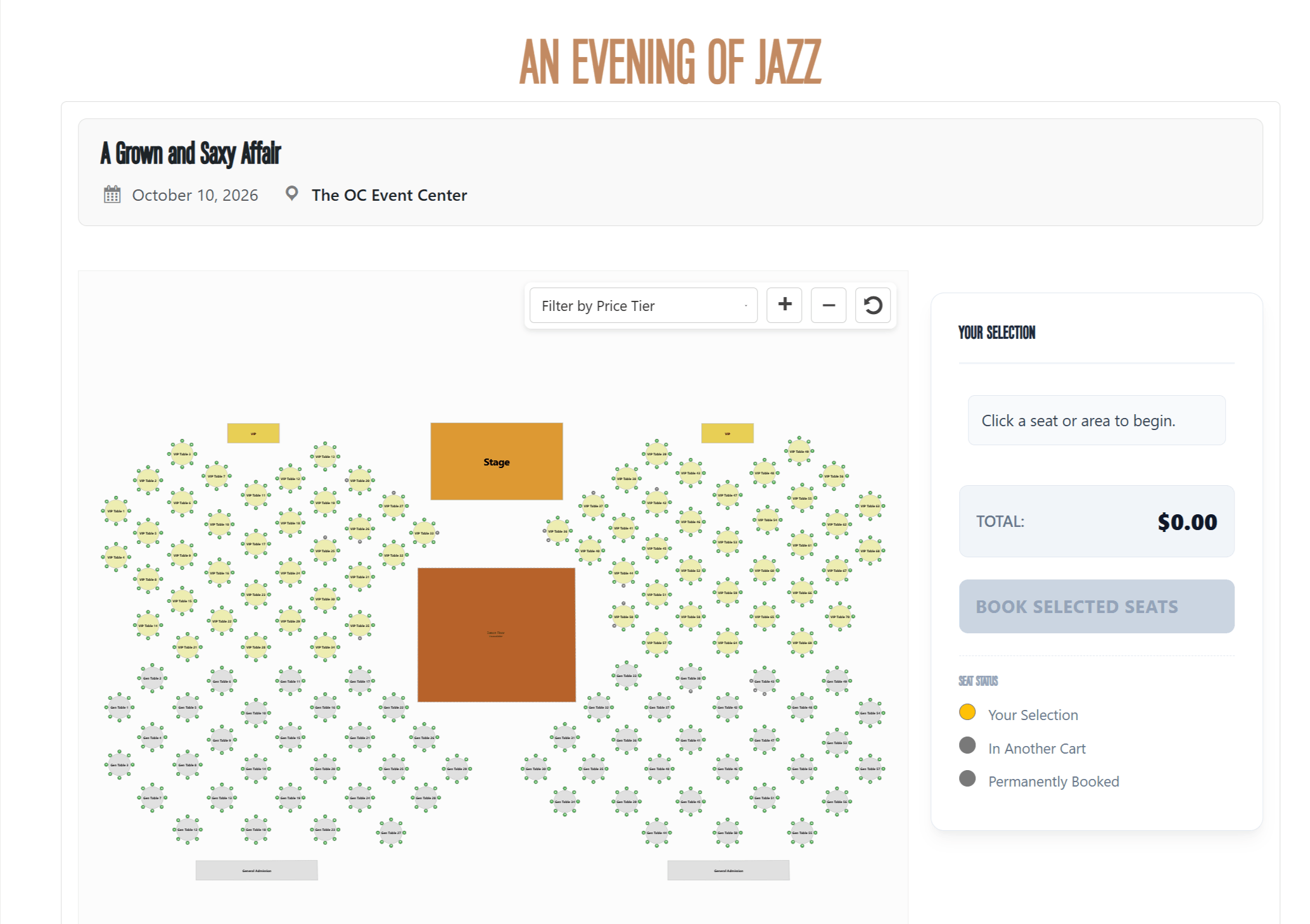The image size is (1310, 924).
Task: Click the Stage area on the map
Action: pos(496,462)
